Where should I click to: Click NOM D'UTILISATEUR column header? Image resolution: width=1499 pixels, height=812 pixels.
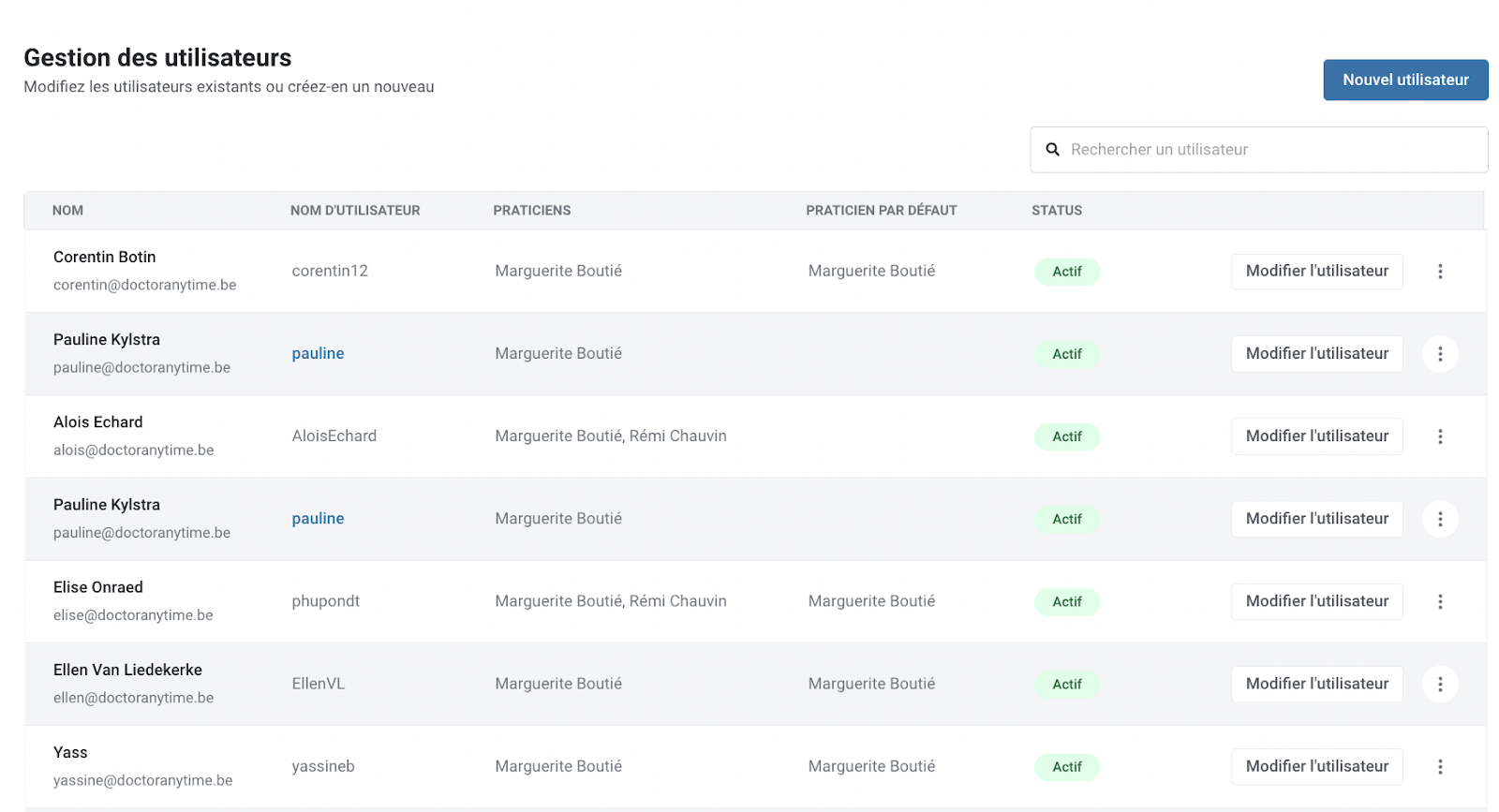point(355,211)
